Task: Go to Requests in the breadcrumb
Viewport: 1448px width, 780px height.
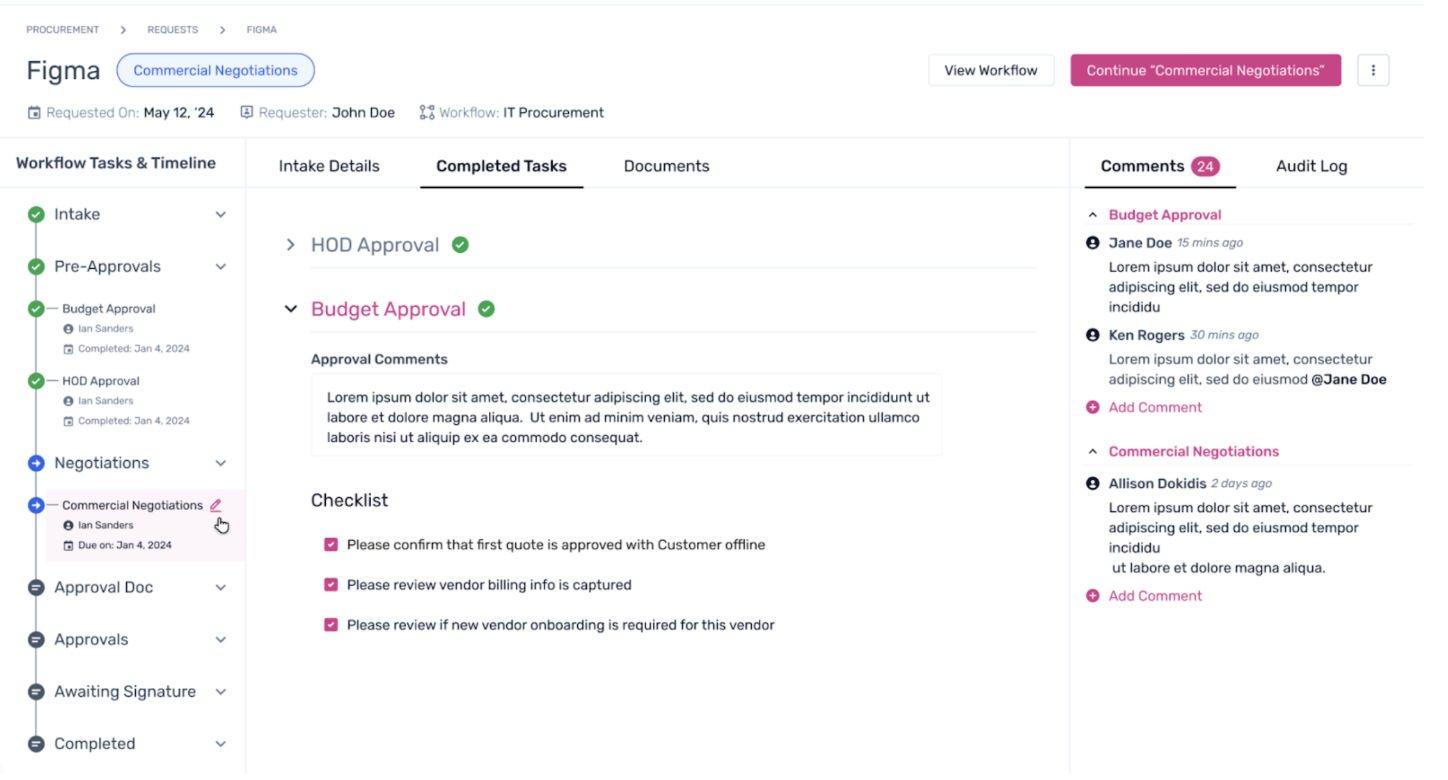Action: point(173,30)
